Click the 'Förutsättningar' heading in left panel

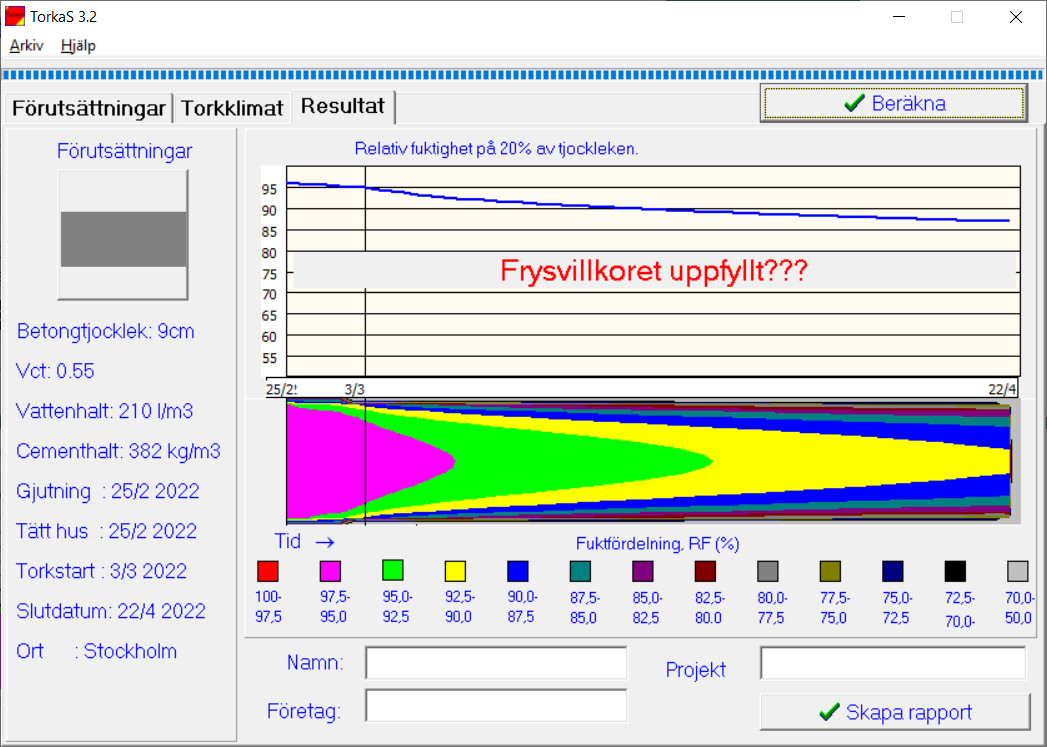[124, 151]
